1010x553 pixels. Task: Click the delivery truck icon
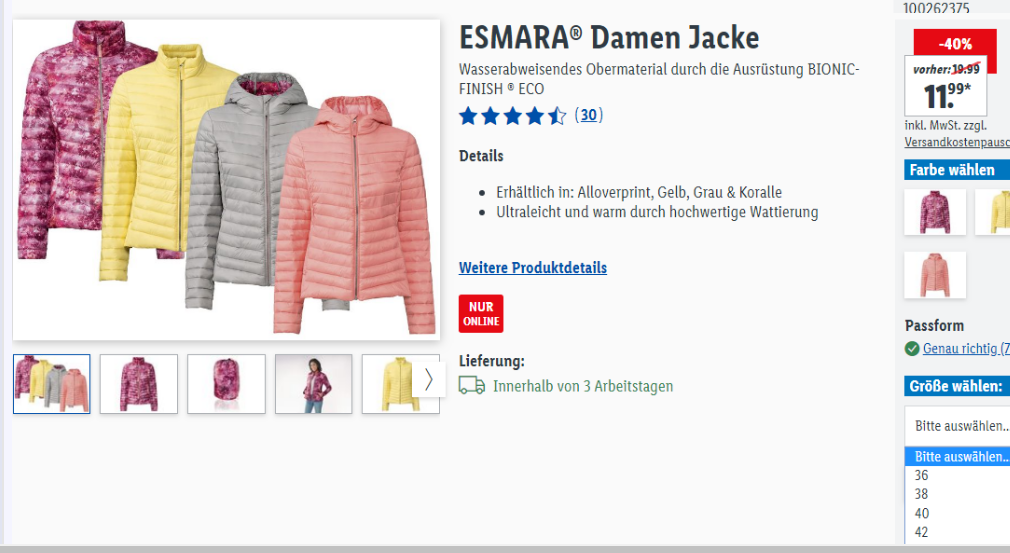pos(472,385)
